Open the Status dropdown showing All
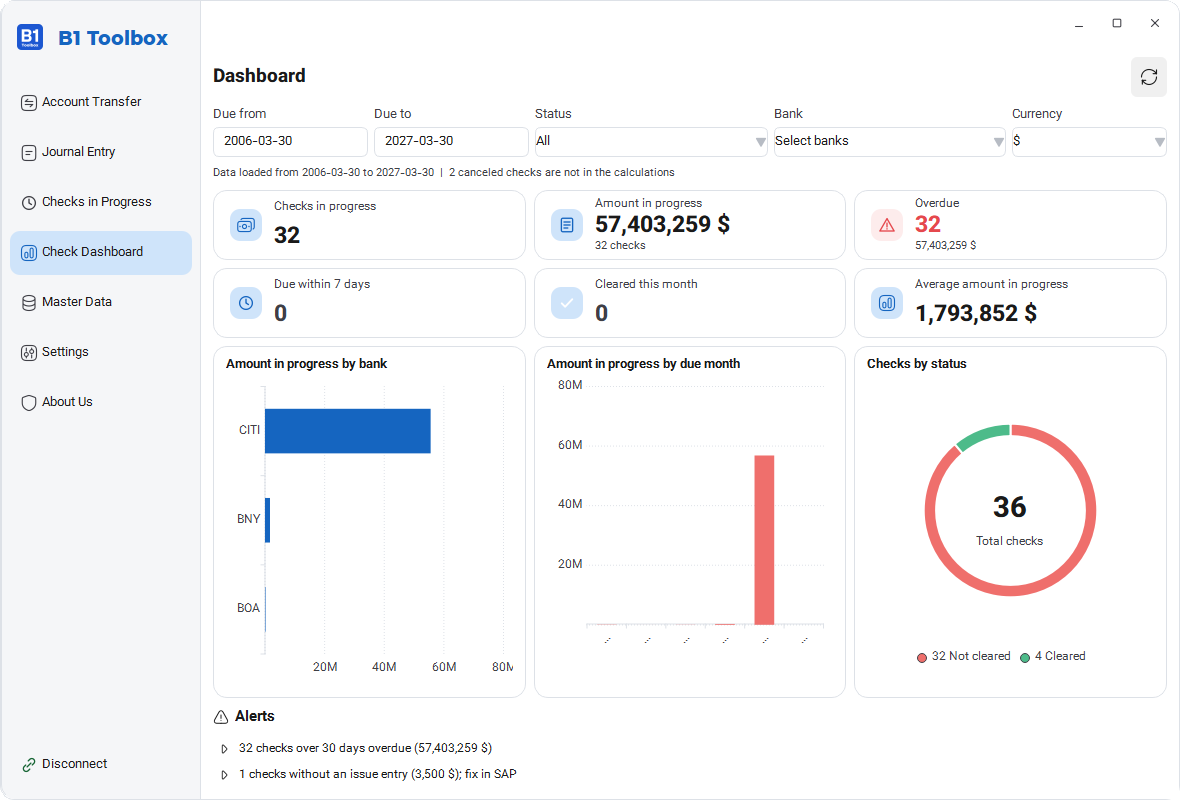Screen dimensions: 1180x800 click(651, 141)
